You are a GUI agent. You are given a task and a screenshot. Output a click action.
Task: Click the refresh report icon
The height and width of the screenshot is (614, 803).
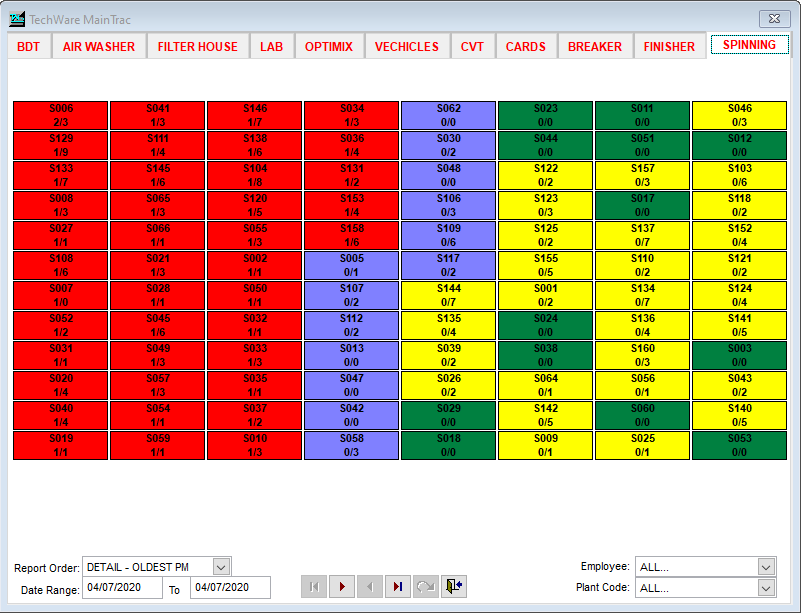424,587
